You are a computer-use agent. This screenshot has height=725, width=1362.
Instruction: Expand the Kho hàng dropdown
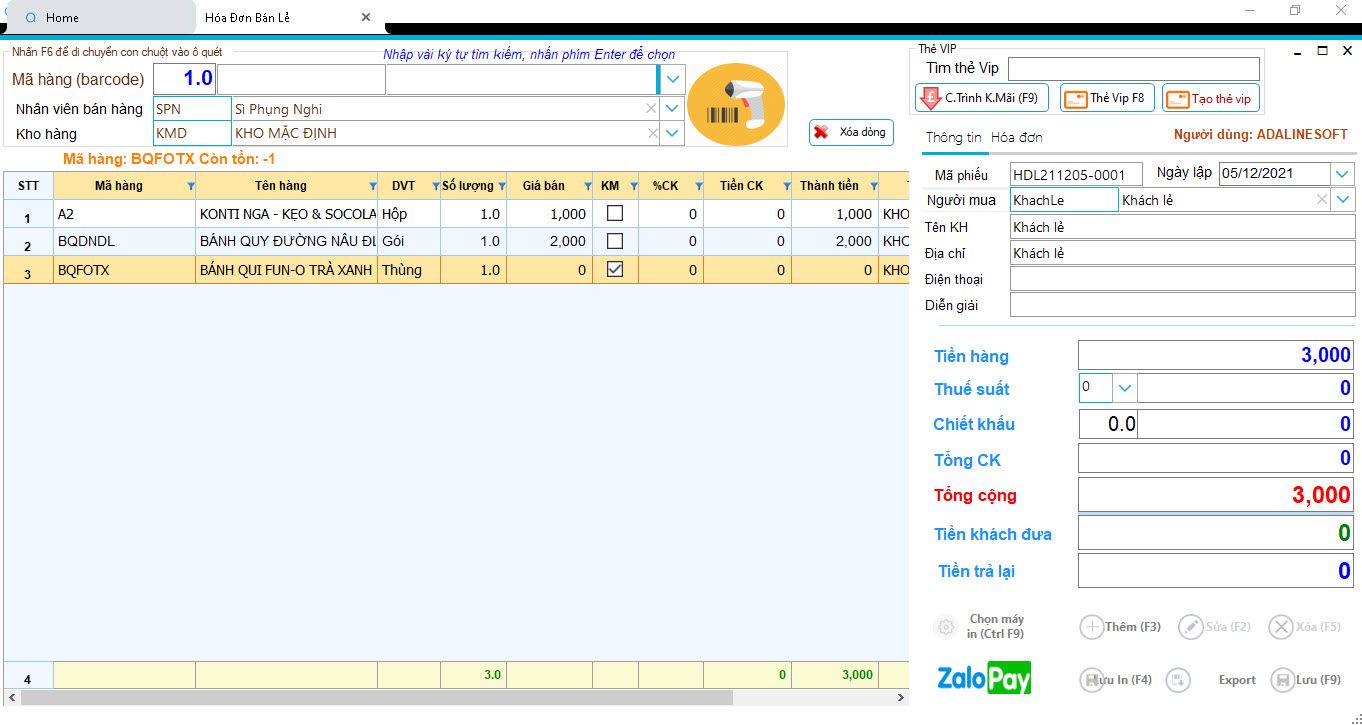tap(673, 133)
